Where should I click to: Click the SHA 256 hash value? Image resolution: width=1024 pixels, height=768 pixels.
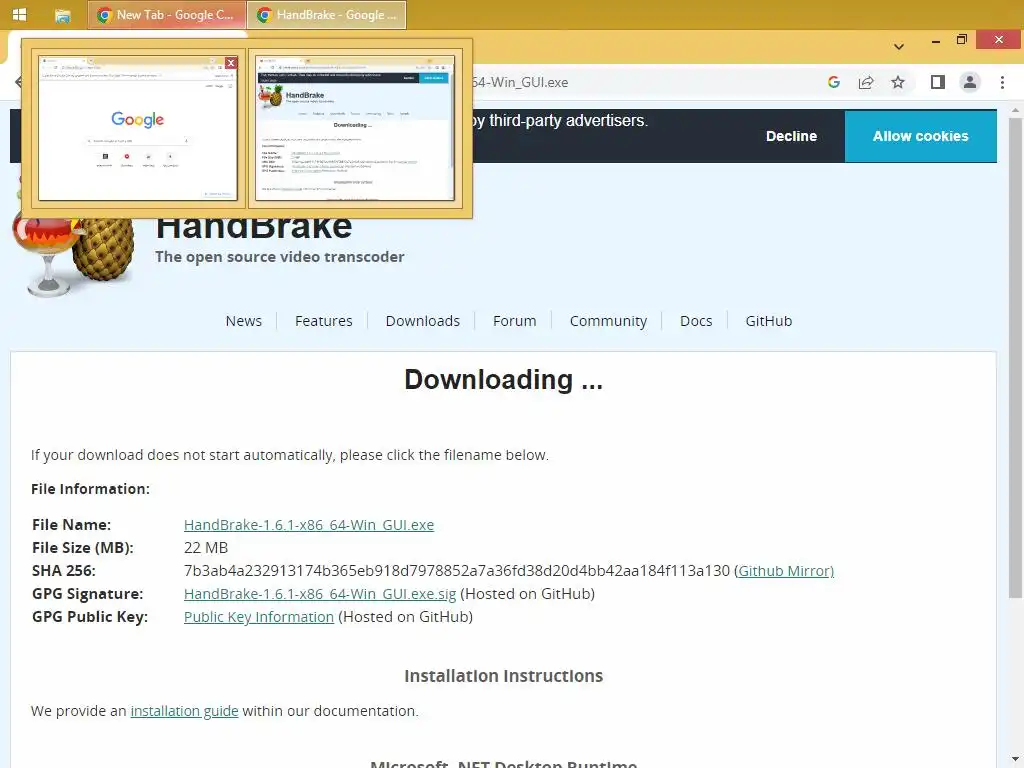[x=456, y=571]
